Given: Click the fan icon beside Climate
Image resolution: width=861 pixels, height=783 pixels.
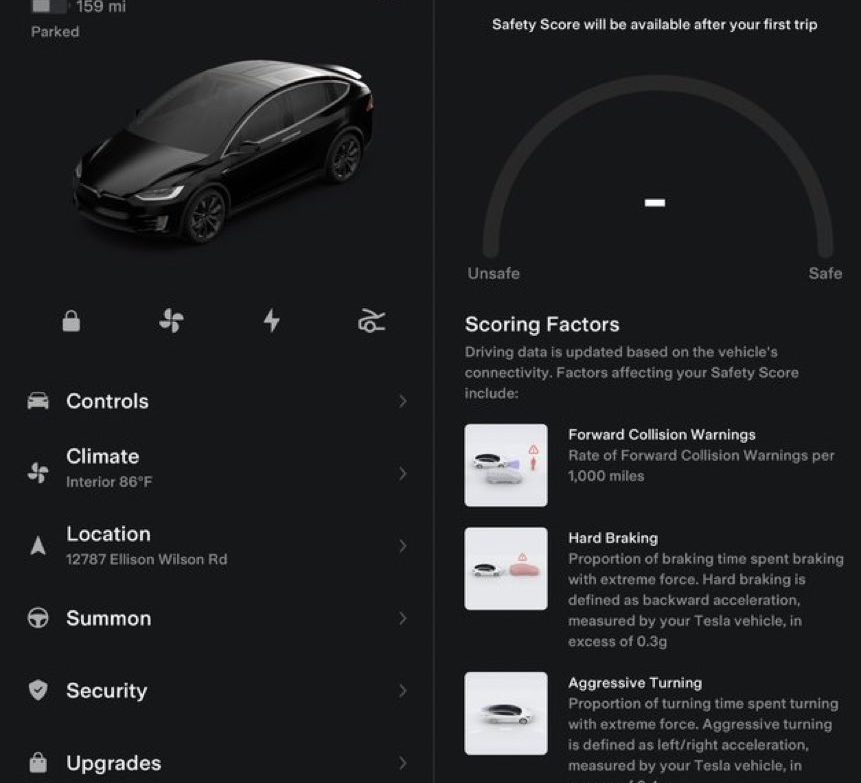Looking at the screenshot, I should [x=38, y=473].
